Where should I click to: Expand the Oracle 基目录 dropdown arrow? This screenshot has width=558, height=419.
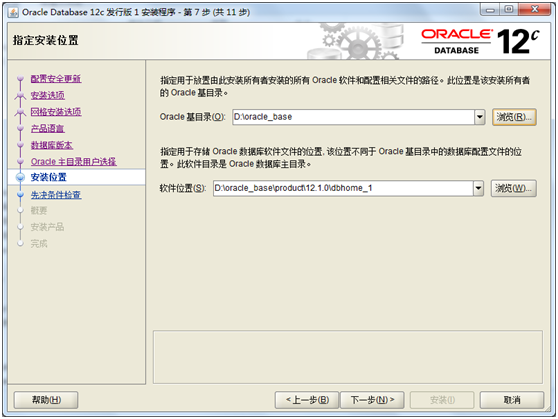(480, 117)
